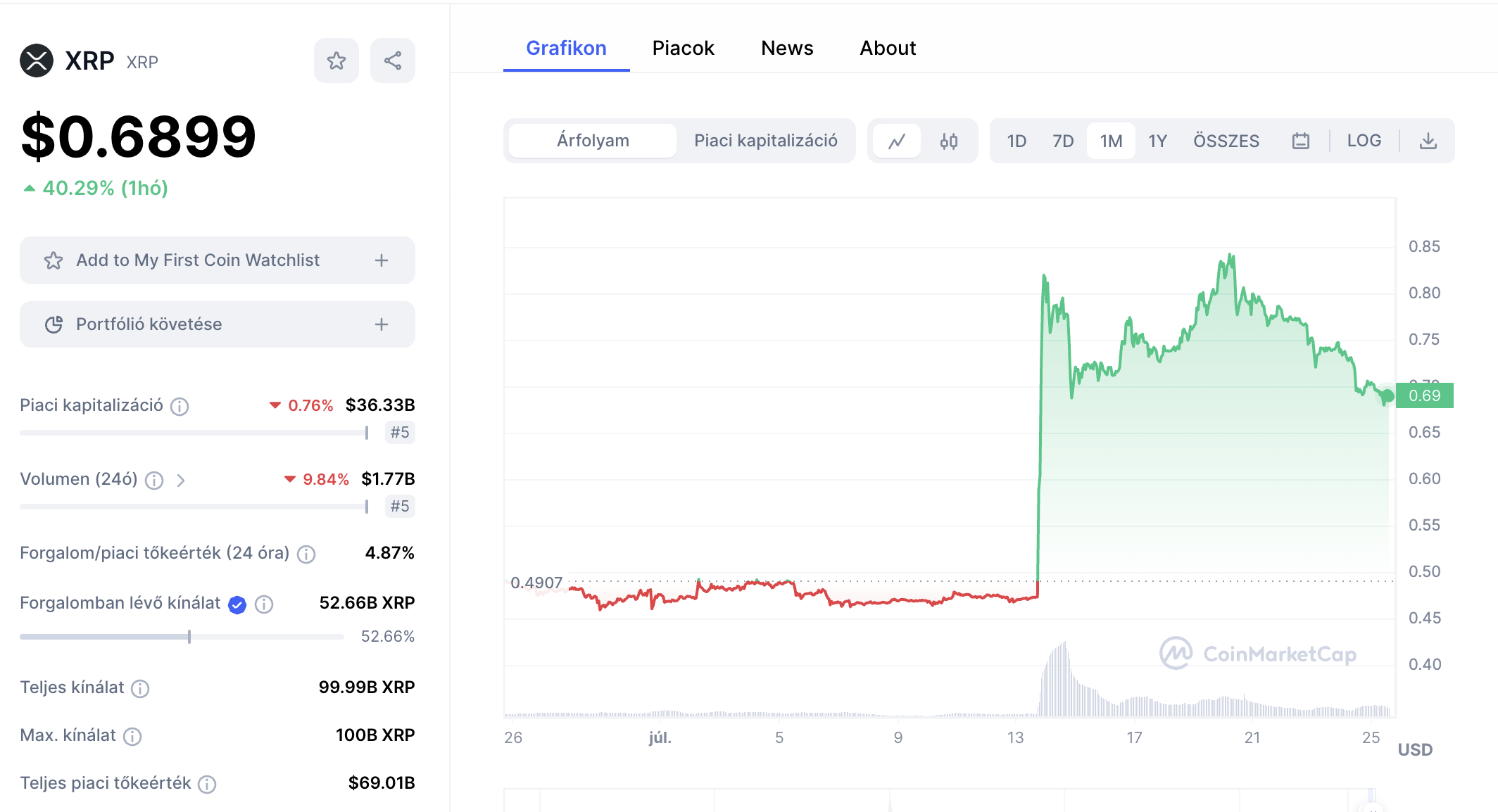Click Portfólió követése button
Viewport: 1498px width, 812px height.
[218, 324]
